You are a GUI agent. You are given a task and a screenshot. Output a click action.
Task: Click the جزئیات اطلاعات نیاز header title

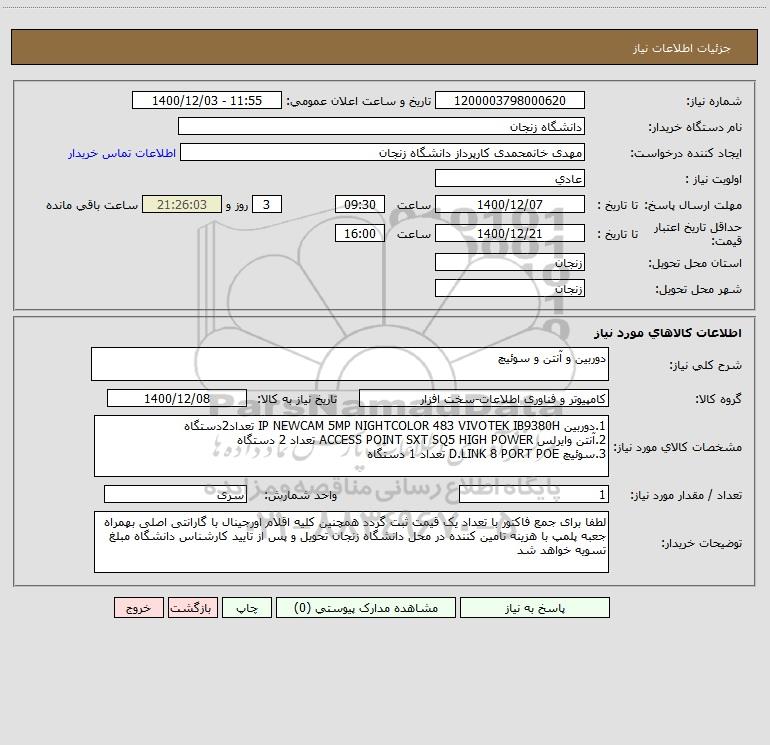(682, 48)
